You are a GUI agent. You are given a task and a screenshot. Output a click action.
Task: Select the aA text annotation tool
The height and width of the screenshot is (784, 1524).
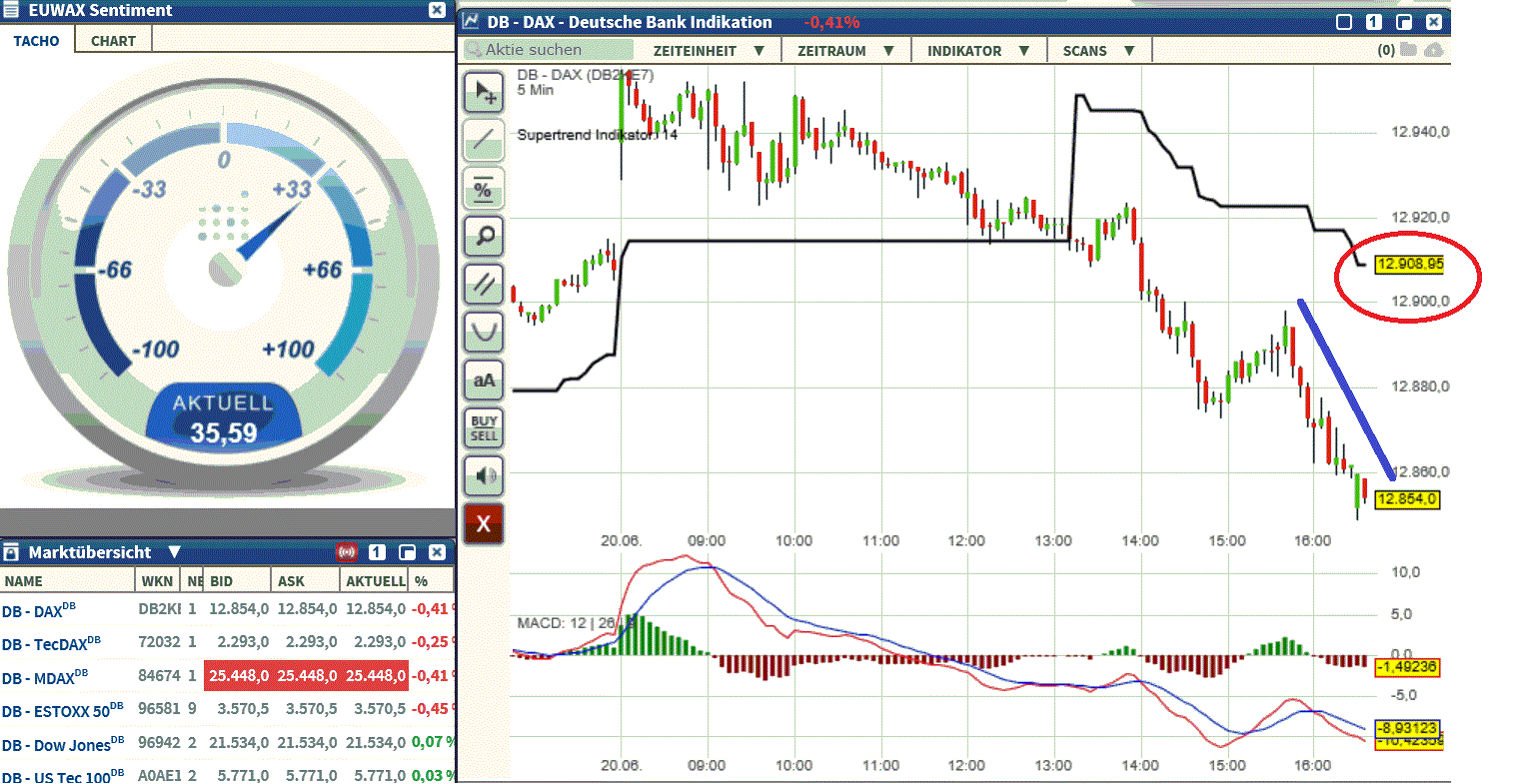pyautogui.click(x=484, y=380)
